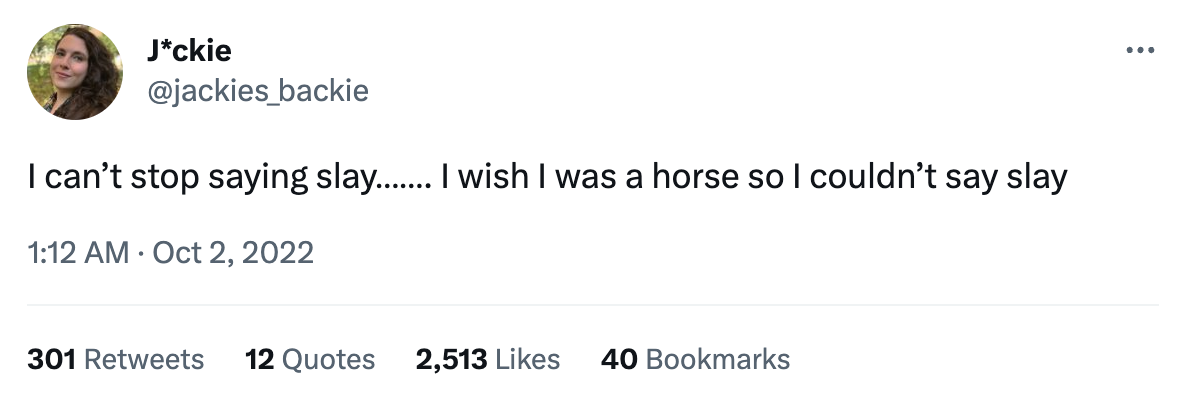Click the word "Retweets" label
The width and height of the screenshot is (1186, 404).
145,359
